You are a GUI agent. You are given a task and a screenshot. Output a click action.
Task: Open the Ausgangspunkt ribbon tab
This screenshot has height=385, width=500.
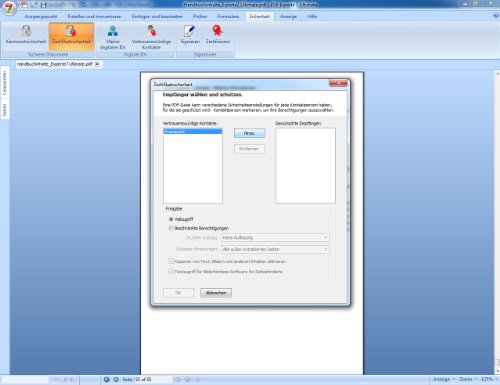[41, 16]
